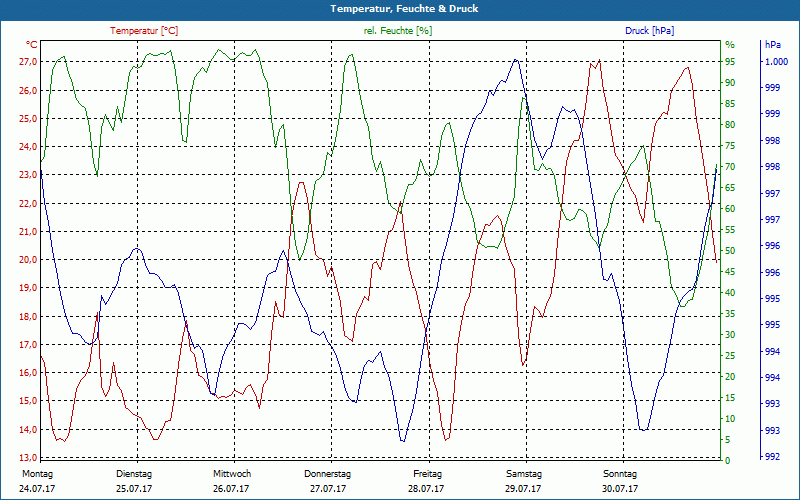Click the '19,0' temperature axis value

28,288
